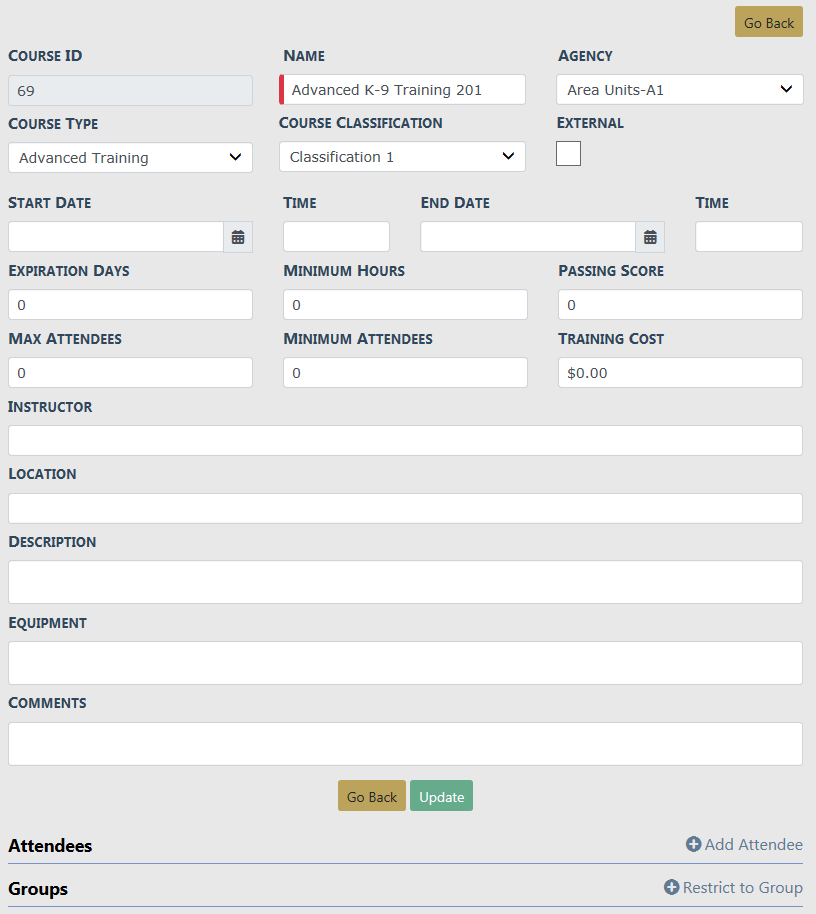816x914 pixels.
Task: Click the Instructor input field
Action: [405, 441]
